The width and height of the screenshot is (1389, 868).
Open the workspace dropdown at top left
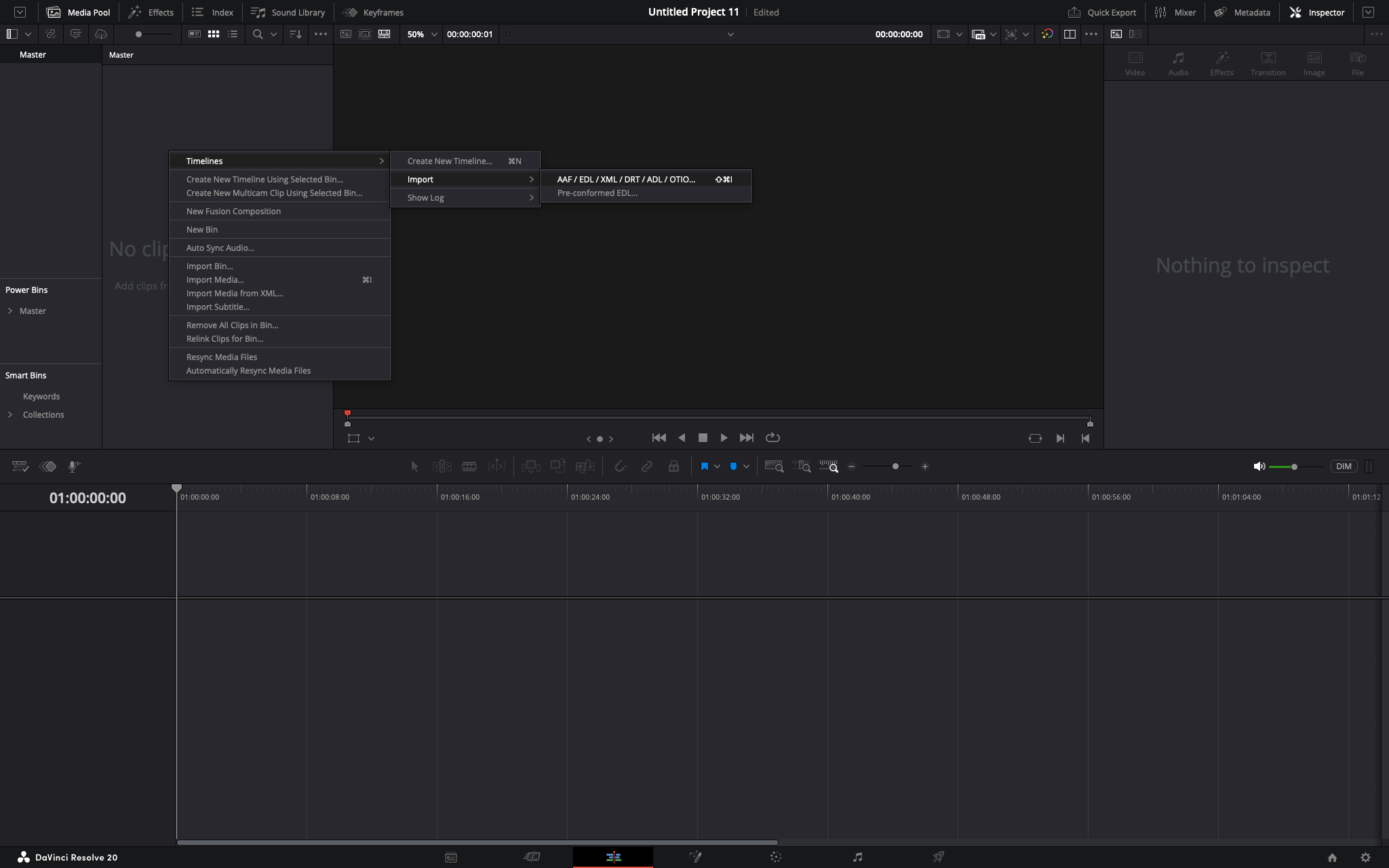20,12
